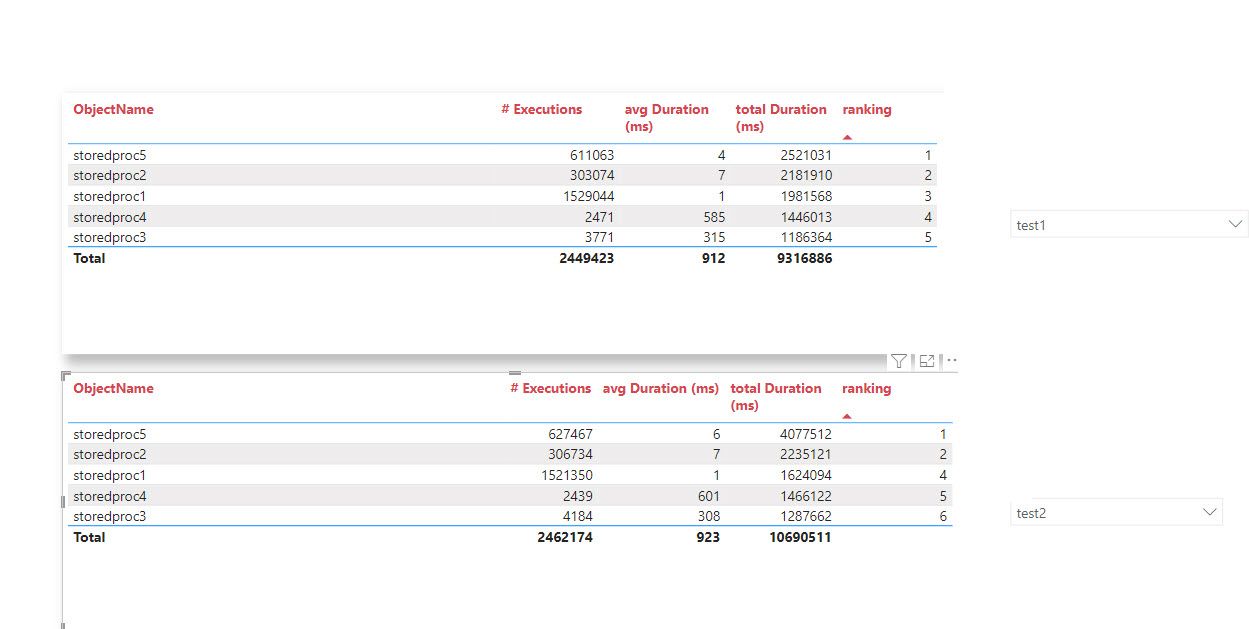Open the More options ellipsis menu
The height and width of the screenshot is (629, 1249).
(x=952, y=361)
